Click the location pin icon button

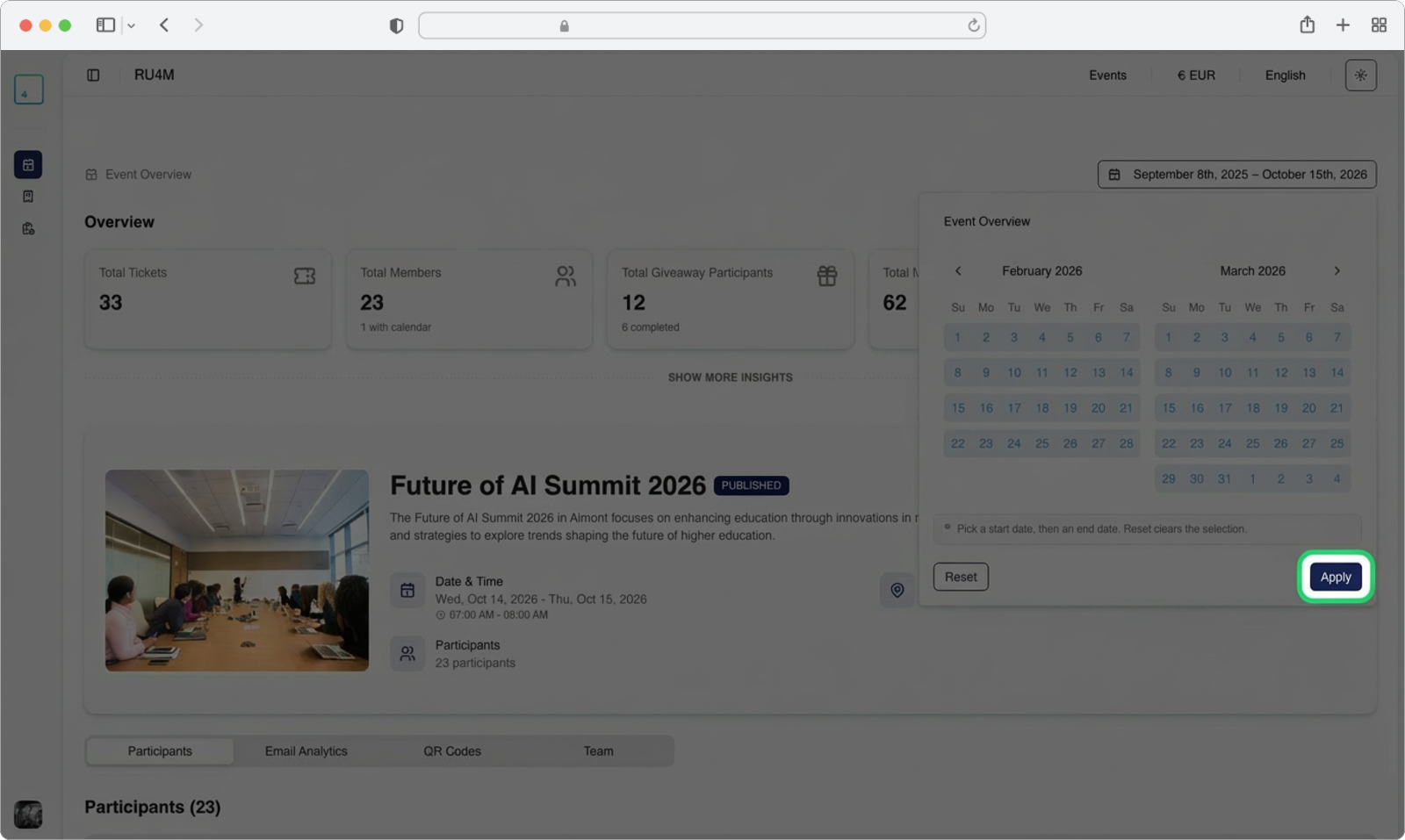tap(897, 590)
